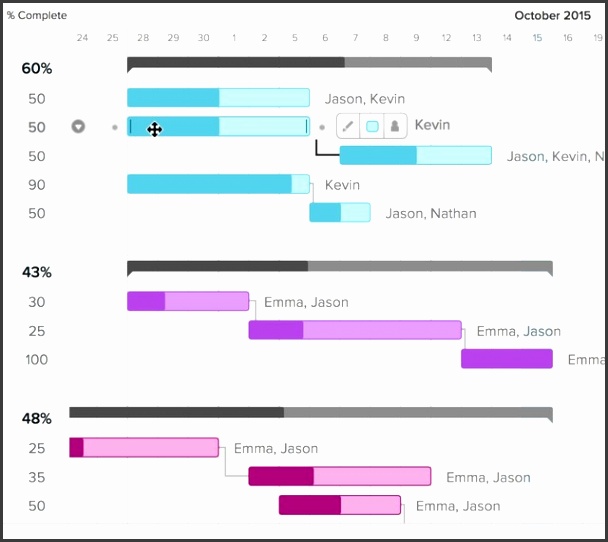Click the purple 43% group summary bar
Image resolution: width=608 pixels, height=542 pixels.
(339, 267)
